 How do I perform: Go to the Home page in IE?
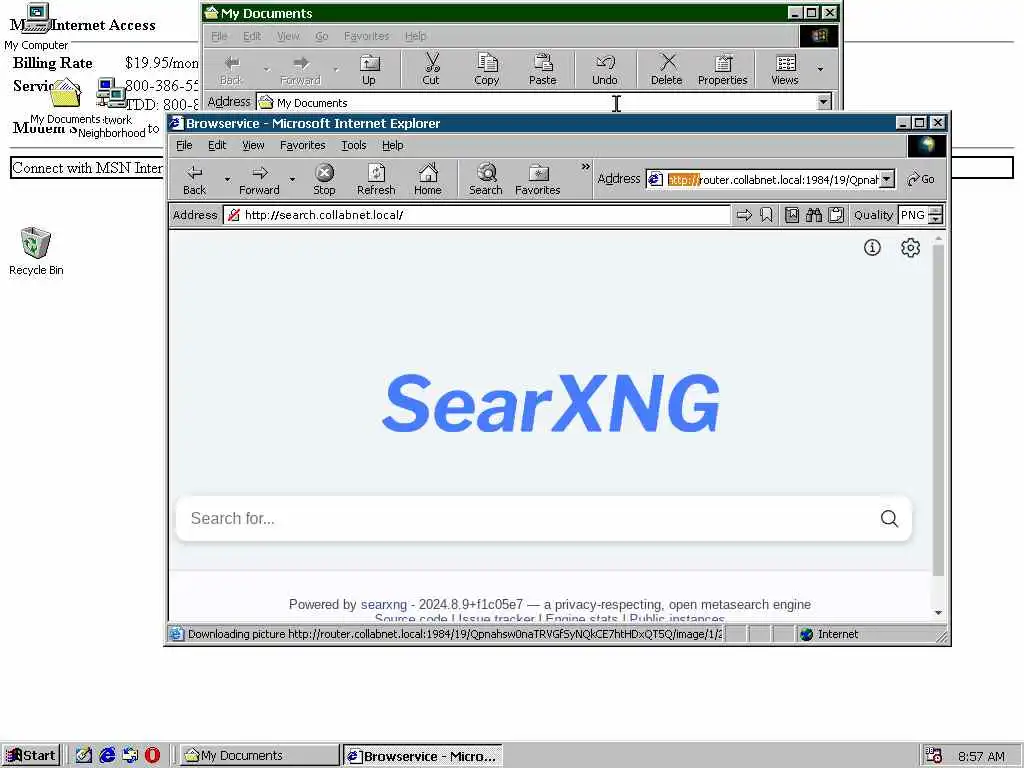(x=428, y=180)
